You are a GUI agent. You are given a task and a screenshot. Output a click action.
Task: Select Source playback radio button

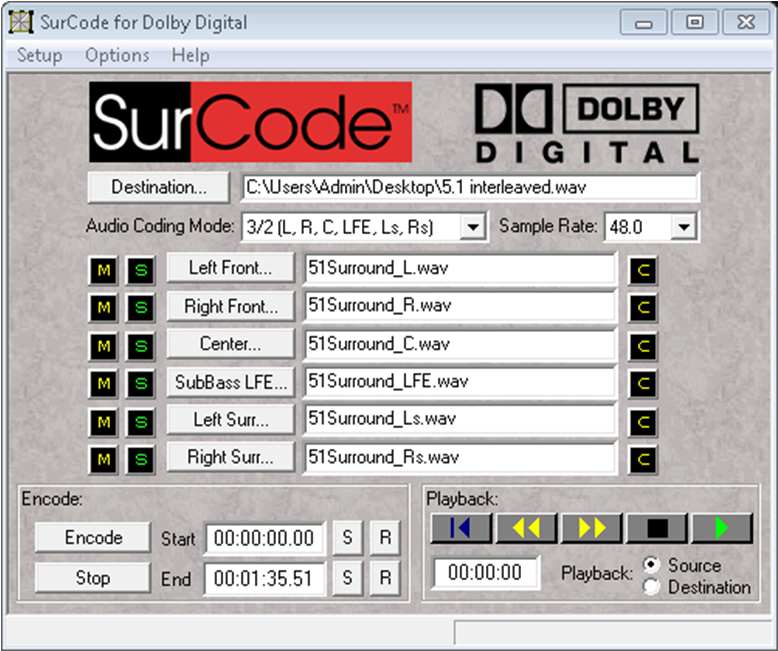point(652,566)
